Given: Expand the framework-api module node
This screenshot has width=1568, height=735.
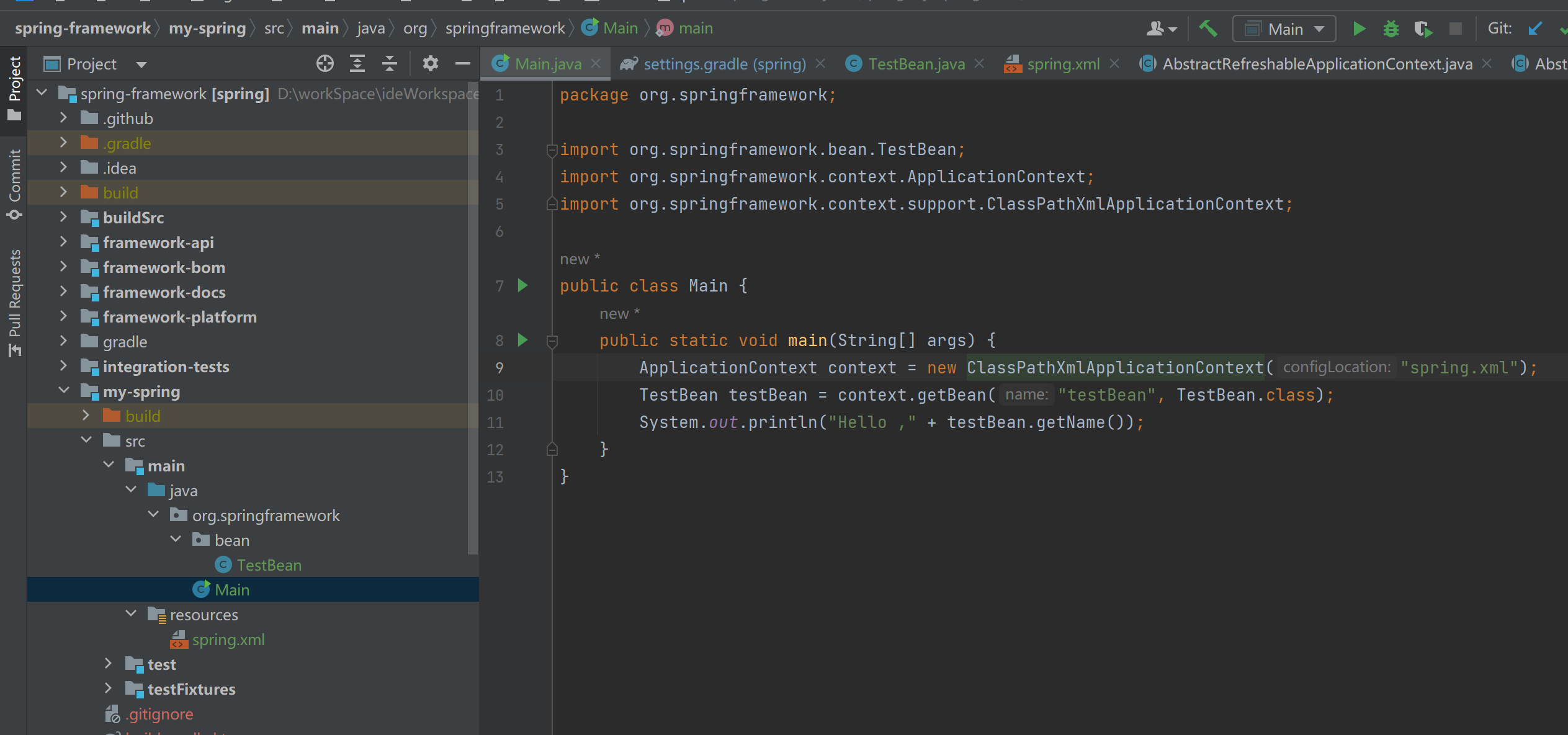Looking at the screenshot, I should tap(63, 242).
